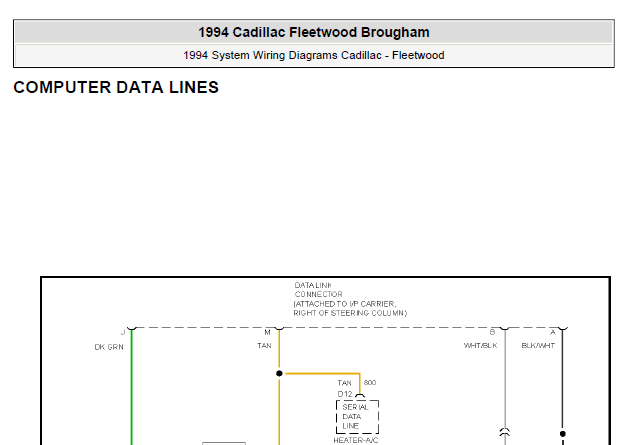Click the 'D12' pin label
Image resolution: width=630 pixels, height=445 pixels.
click(345, 394)
